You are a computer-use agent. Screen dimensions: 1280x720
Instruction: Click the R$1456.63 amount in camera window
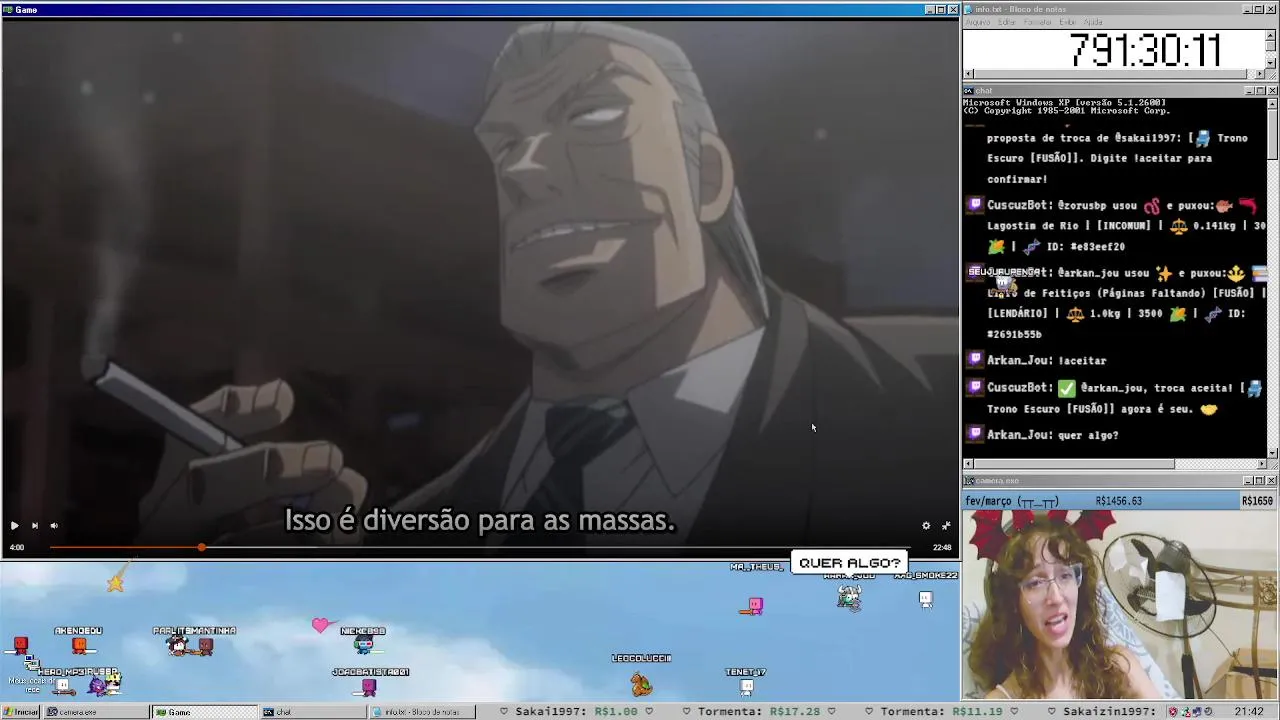tap(1119, 501)
